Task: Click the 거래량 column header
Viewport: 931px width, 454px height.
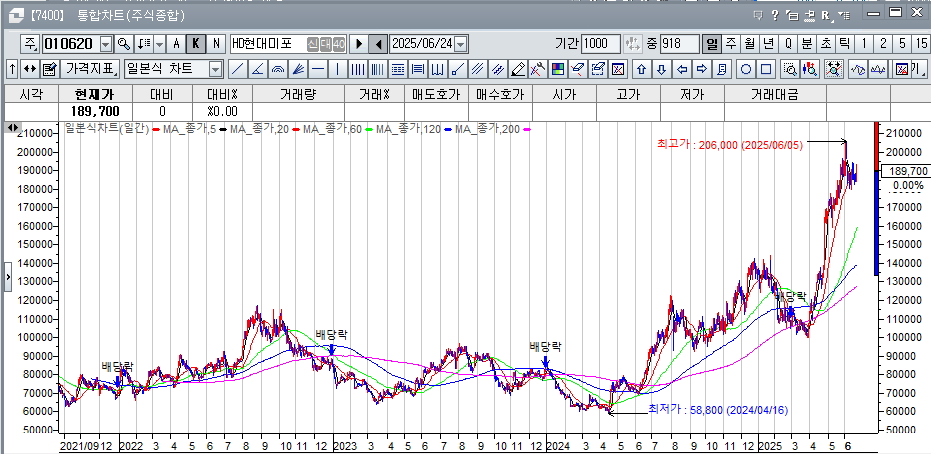Action: (x=297, y=93)
